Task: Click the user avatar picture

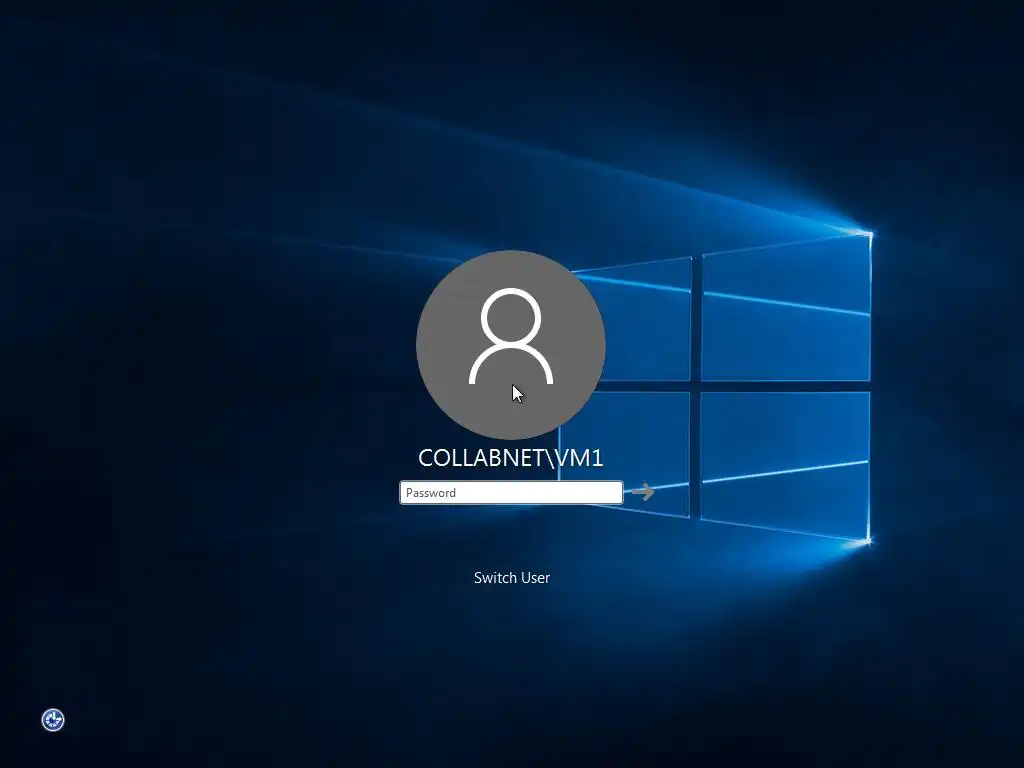Action: point(511,344)
